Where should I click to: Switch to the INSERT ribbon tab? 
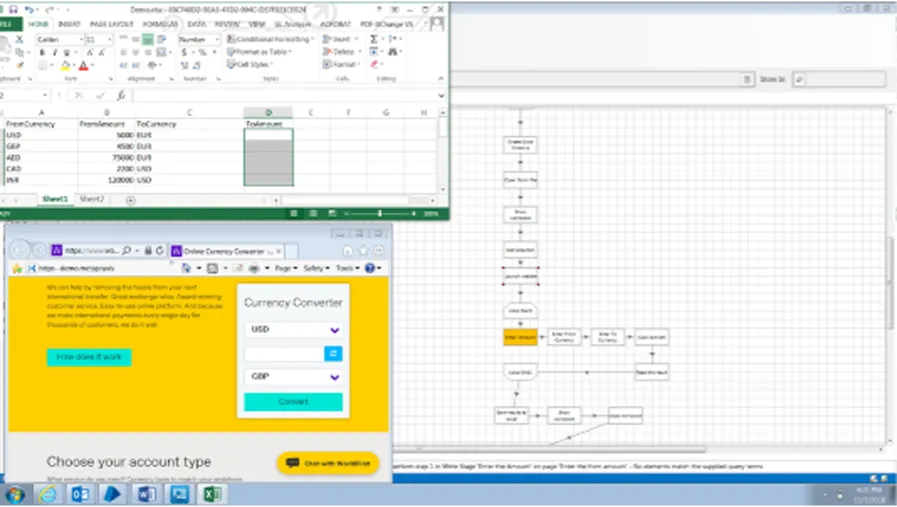tap(69, 24)
